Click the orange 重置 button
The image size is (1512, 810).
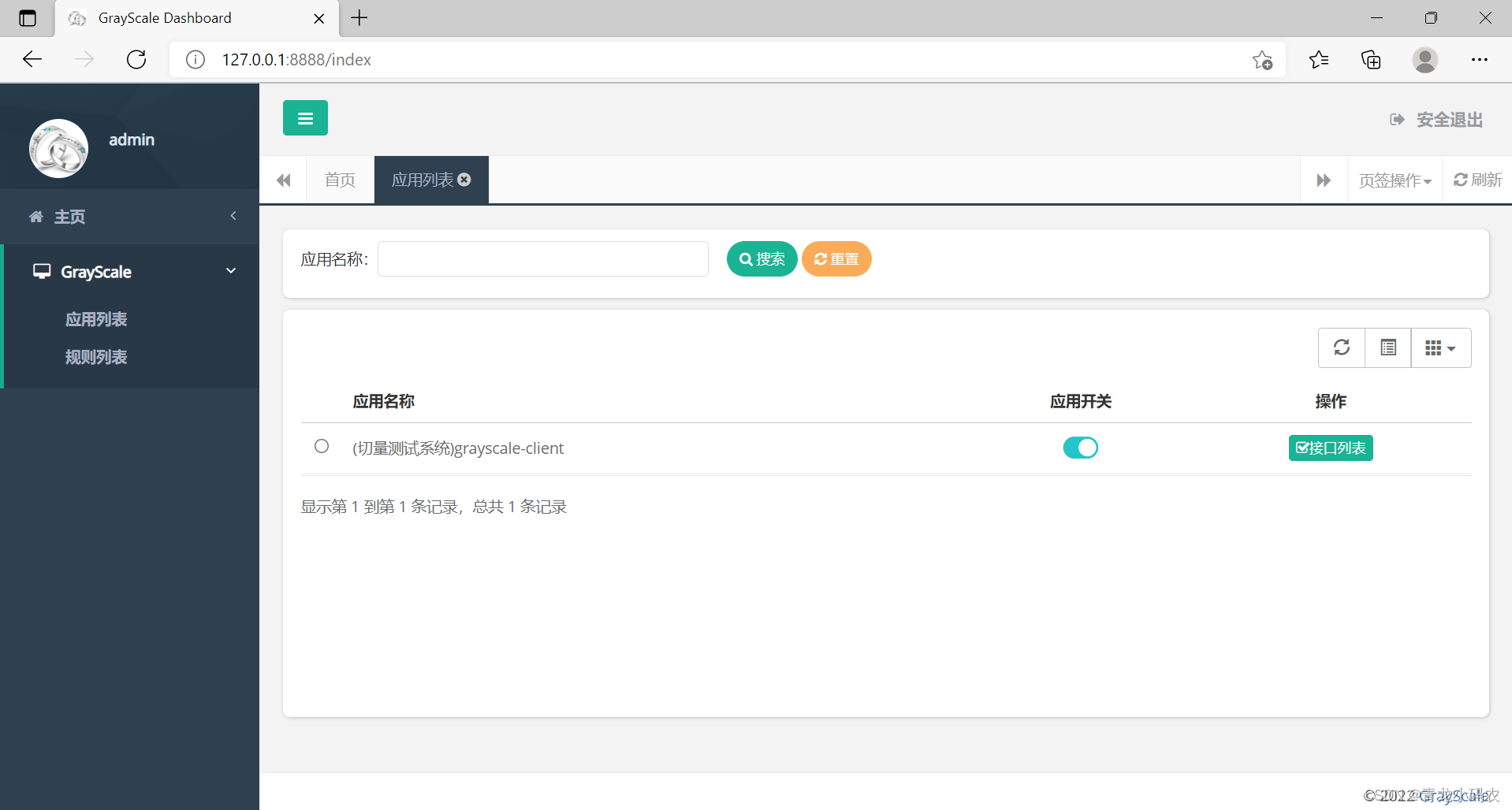click(836, 259)
